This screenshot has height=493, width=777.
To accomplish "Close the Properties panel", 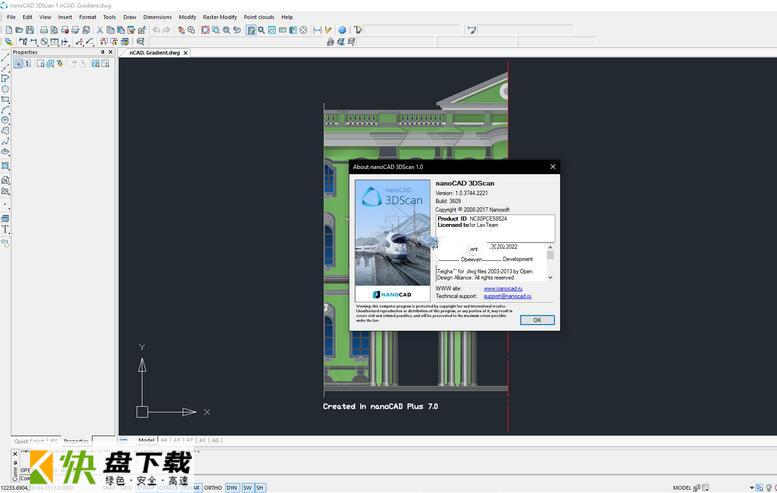I will click(x=111, y=52).
